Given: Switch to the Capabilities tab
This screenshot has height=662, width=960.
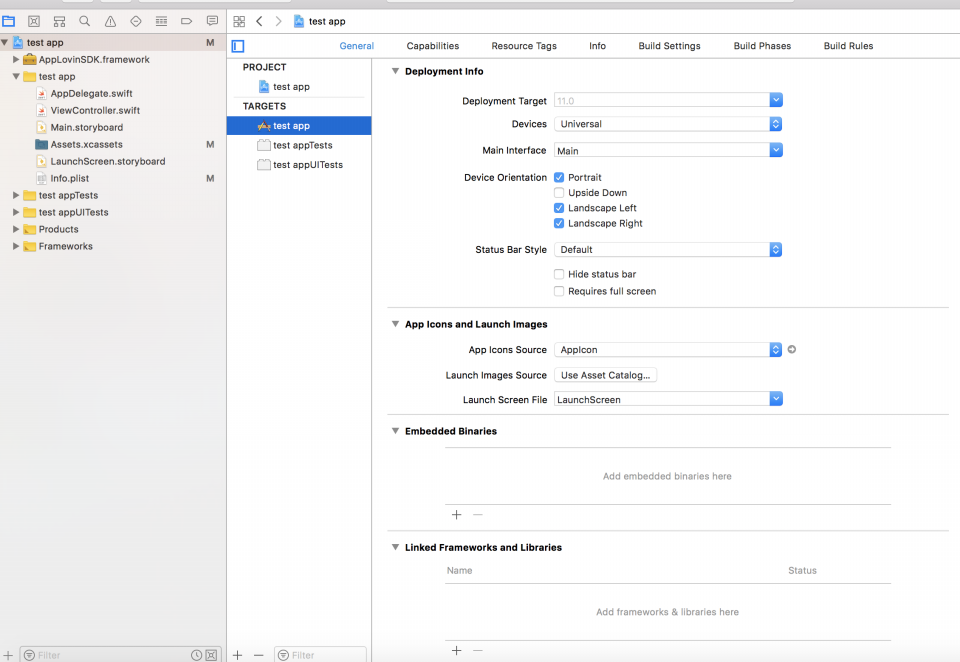Looking at the screenshot, I should pos(433,46).
